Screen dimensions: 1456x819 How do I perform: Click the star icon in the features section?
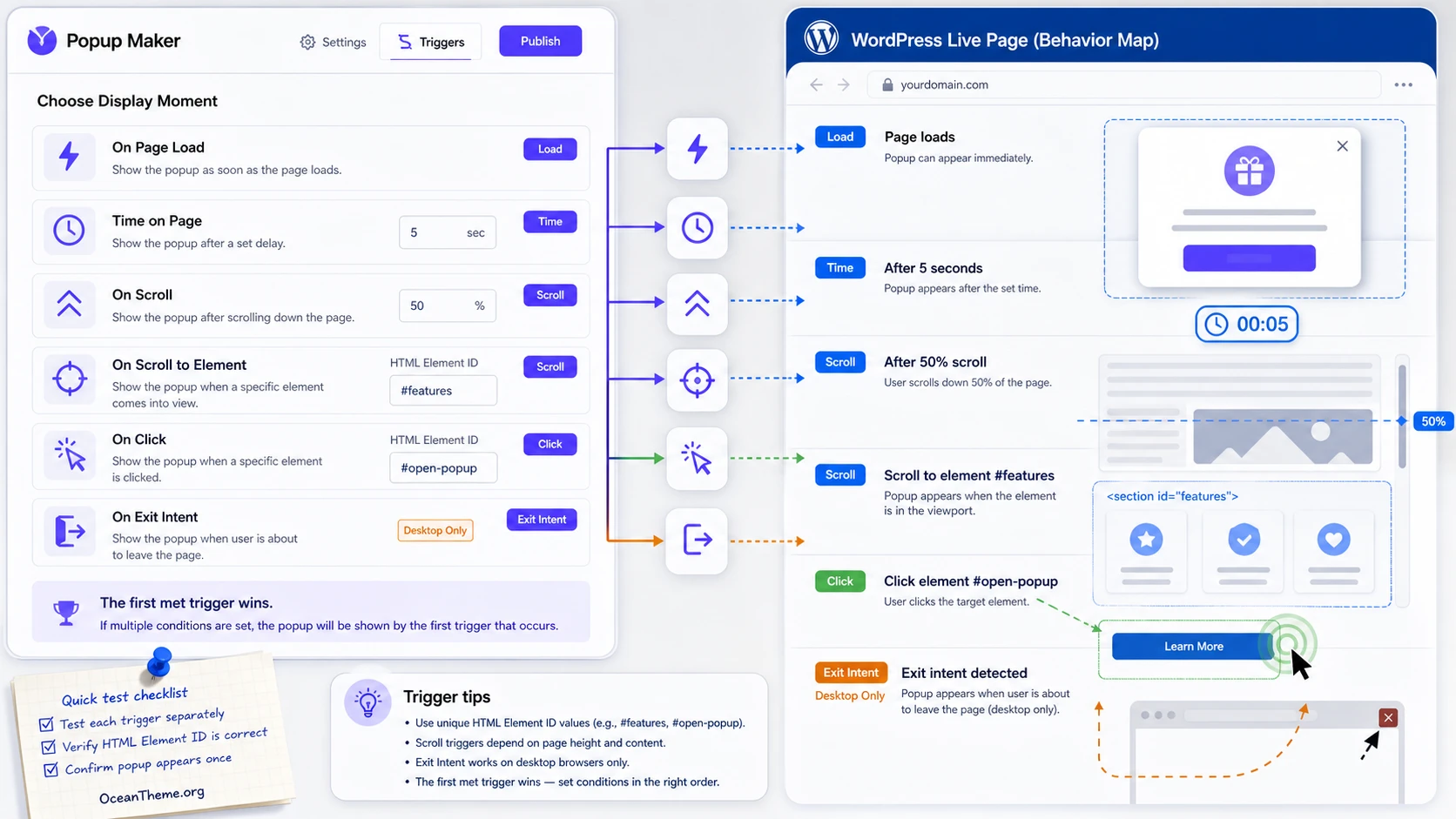pos(1146,540)
